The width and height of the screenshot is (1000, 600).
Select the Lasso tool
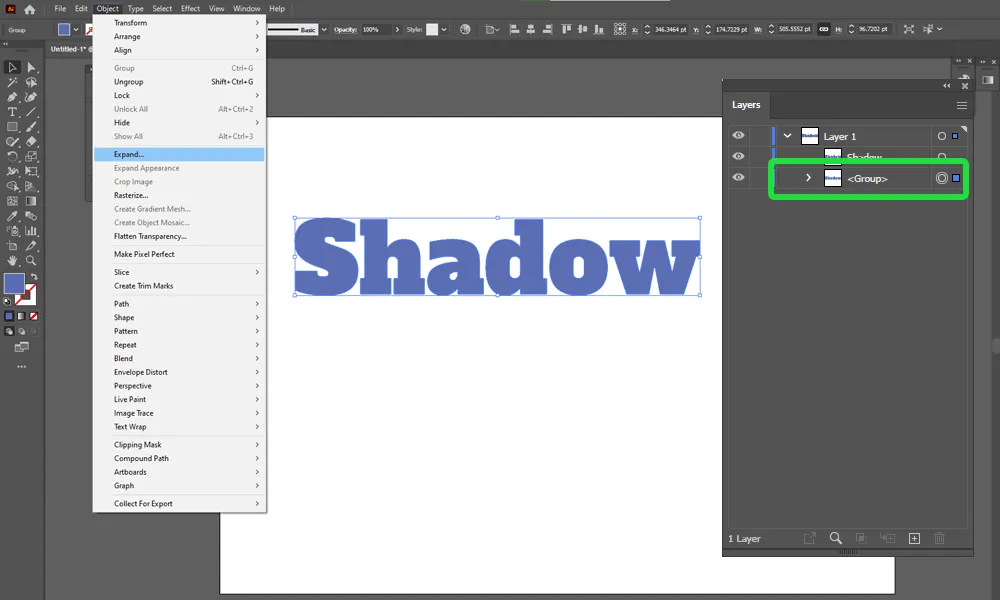(31, 82)
